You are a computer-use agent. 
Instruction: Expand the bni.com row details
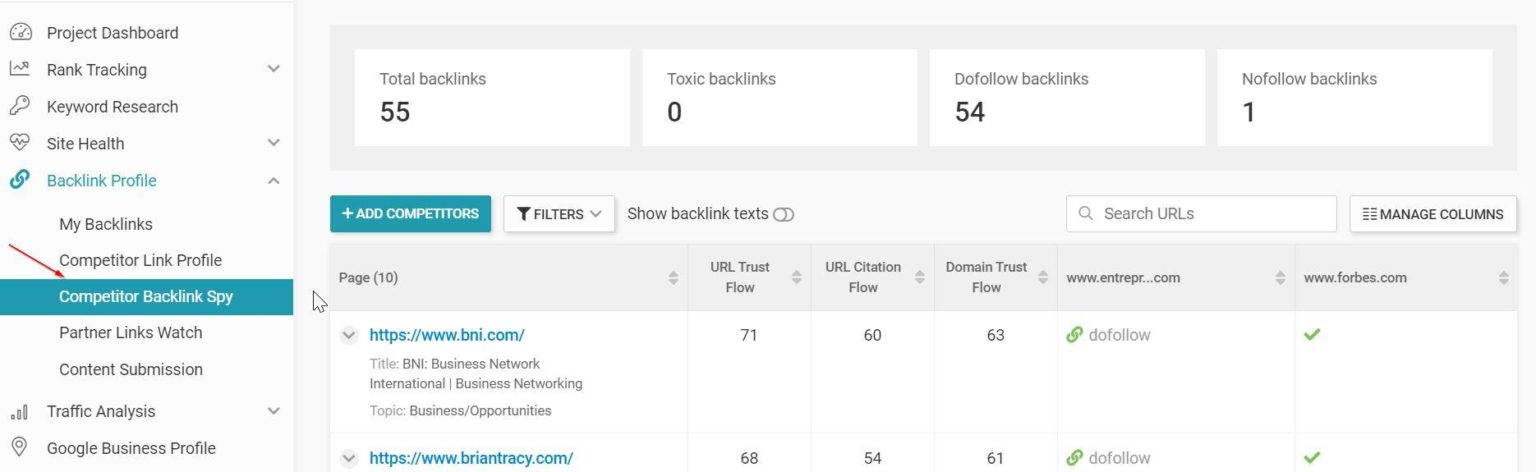tap(349, 336)
